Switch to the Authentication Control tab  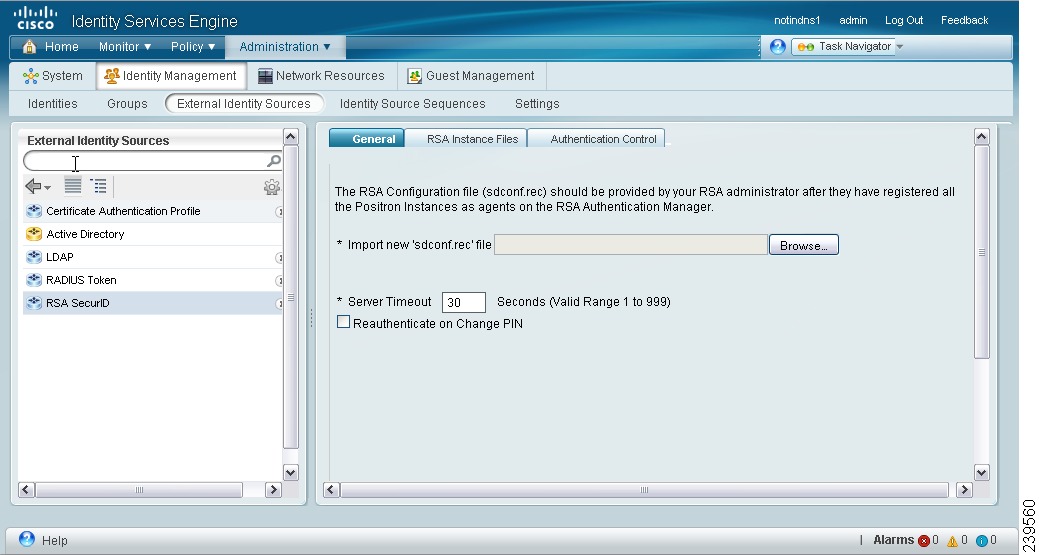click(596, 138)
